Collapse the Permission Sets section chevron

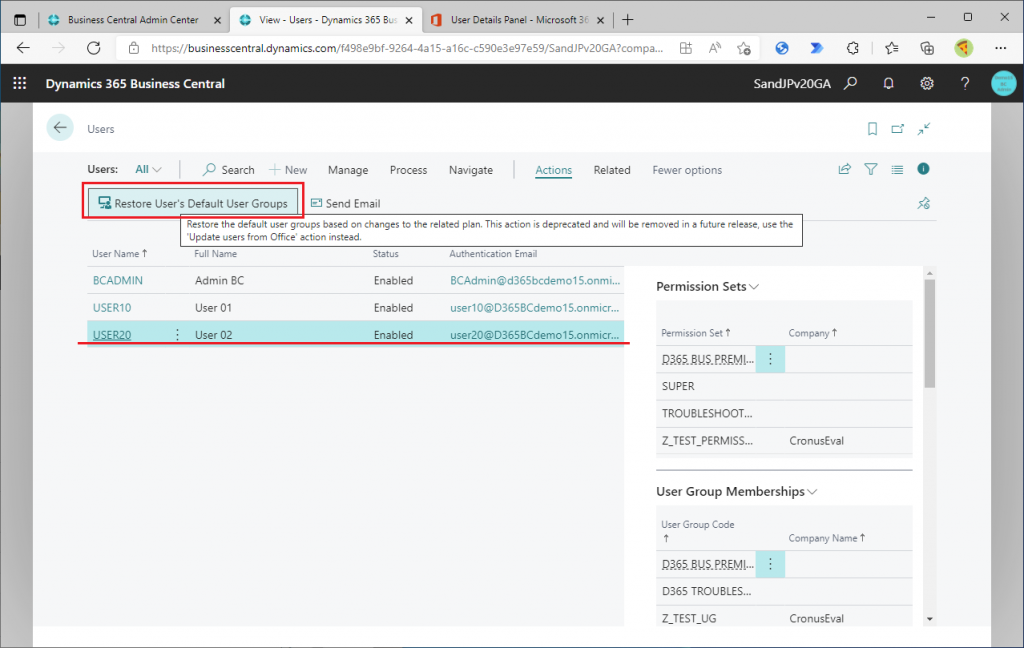(x=754, y=287)
